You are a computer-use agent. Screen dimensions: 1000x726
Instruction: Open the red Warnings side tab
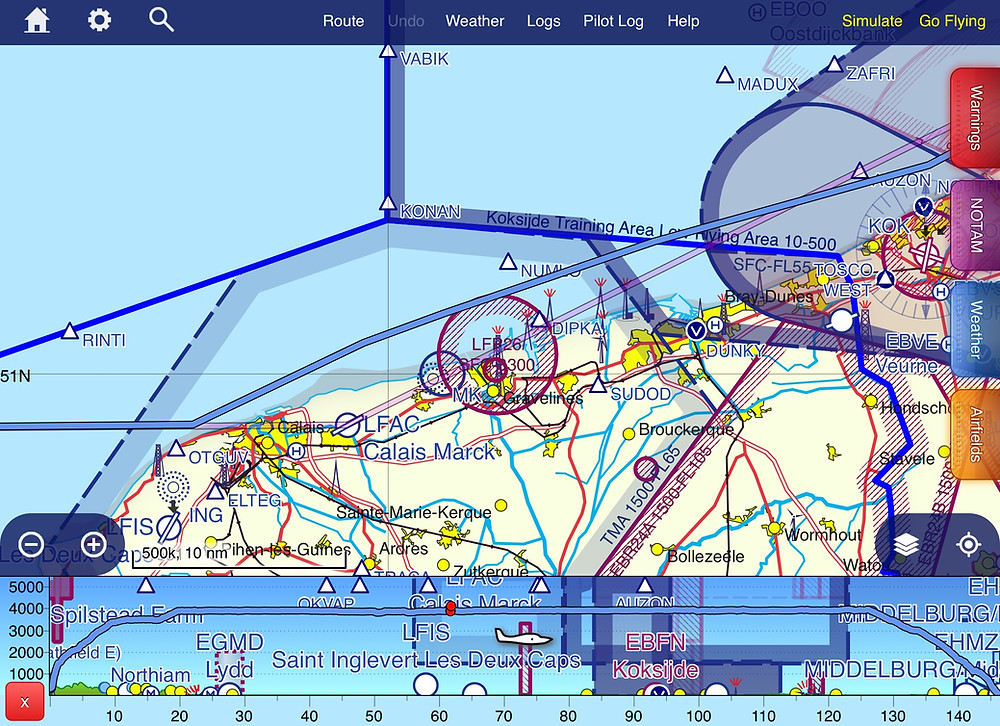pyautogui.click(x=975, y=117)
